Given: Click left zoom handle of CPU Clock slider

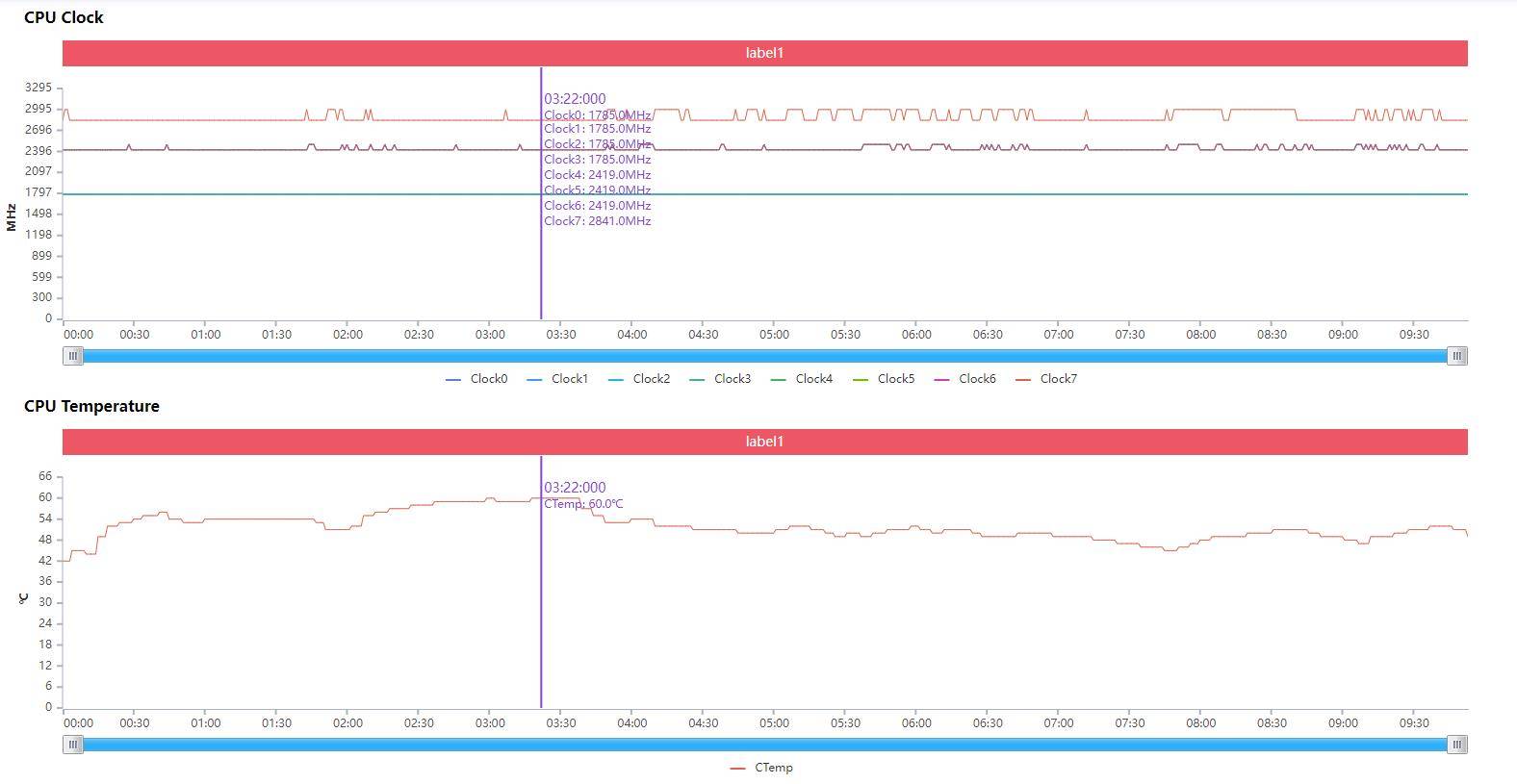Looking at the screenshot, I should point(73,356).
